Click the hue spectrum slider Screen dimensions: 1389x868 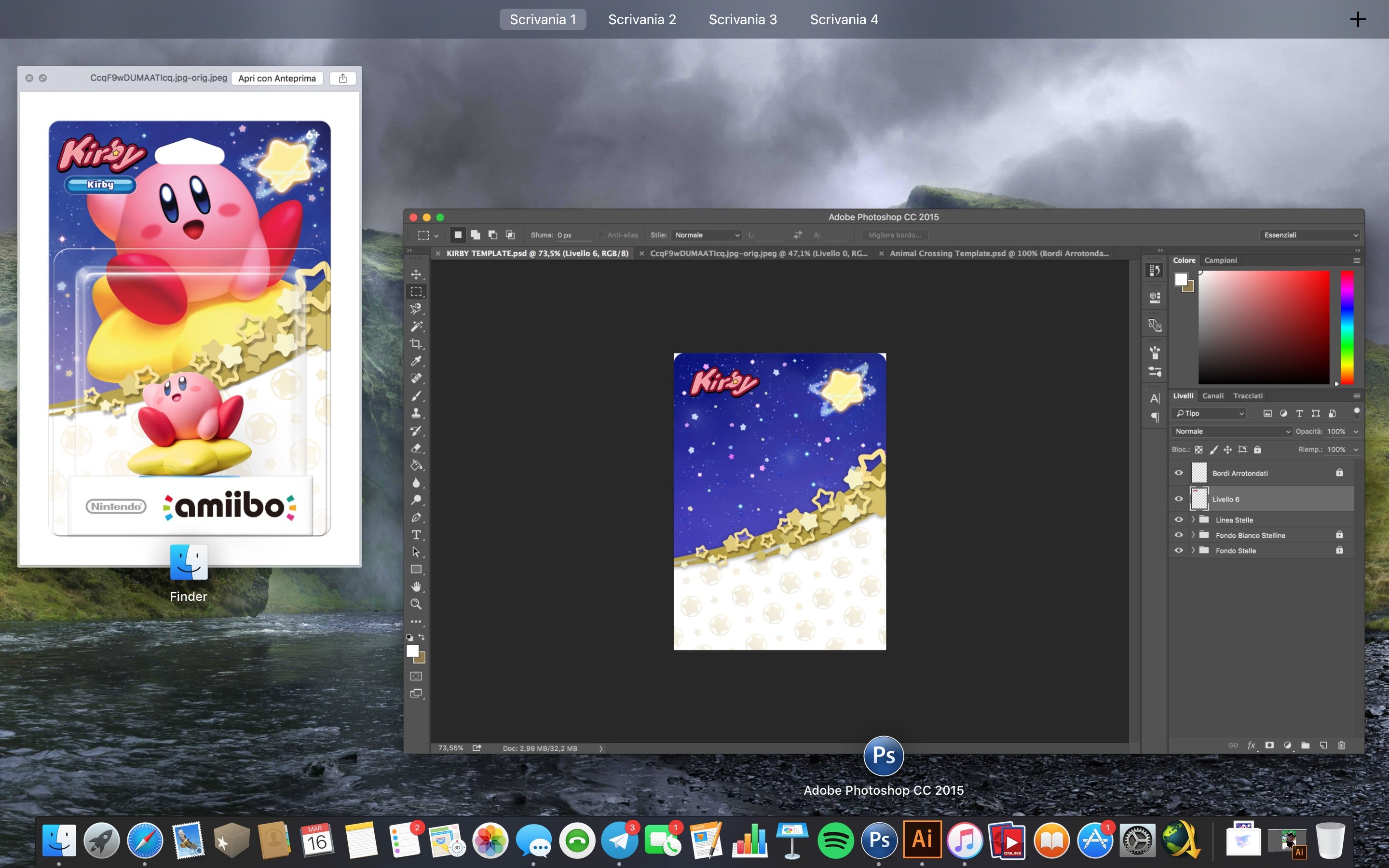coord(1347,327)
